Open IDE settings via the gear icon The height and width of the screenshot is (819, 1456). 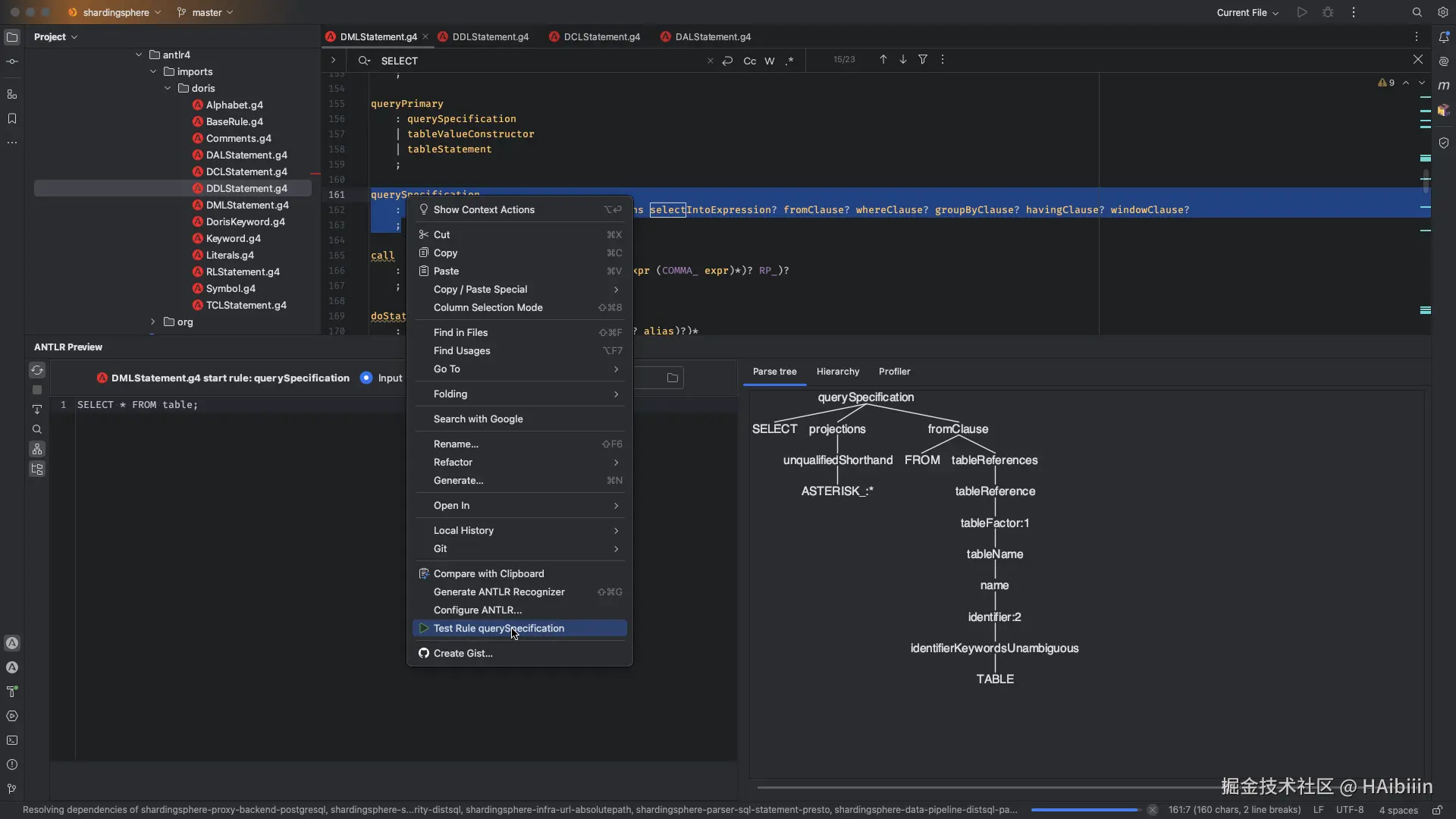[x=1443, y=12]
